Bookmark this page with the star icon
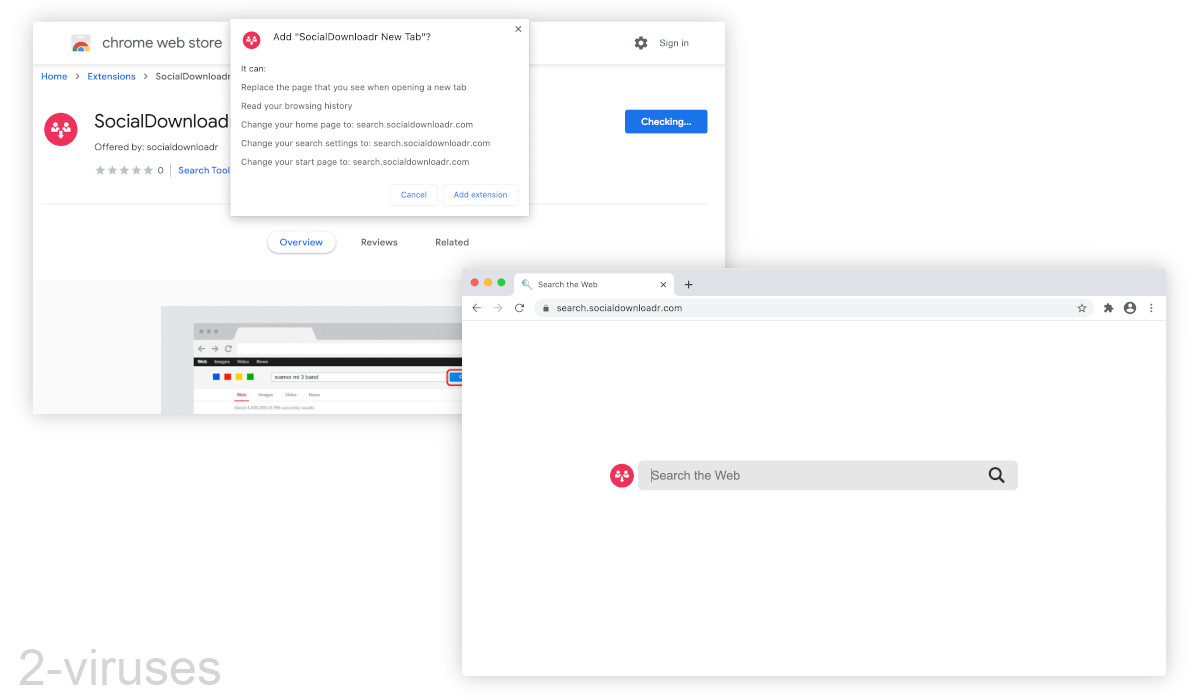 tap(1082, 308)
